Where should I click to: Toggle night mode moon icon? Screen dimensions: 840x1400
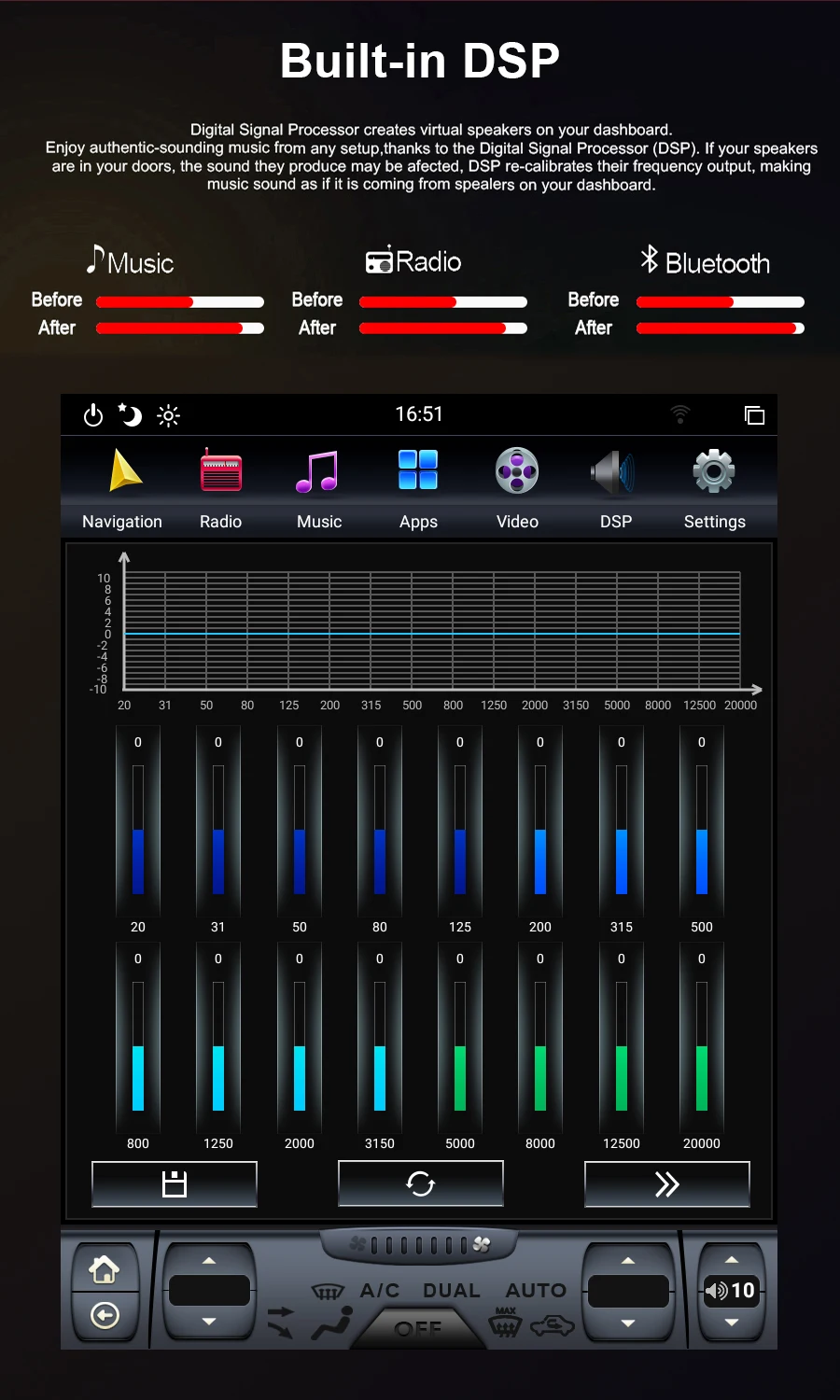(x=130, y=414)
